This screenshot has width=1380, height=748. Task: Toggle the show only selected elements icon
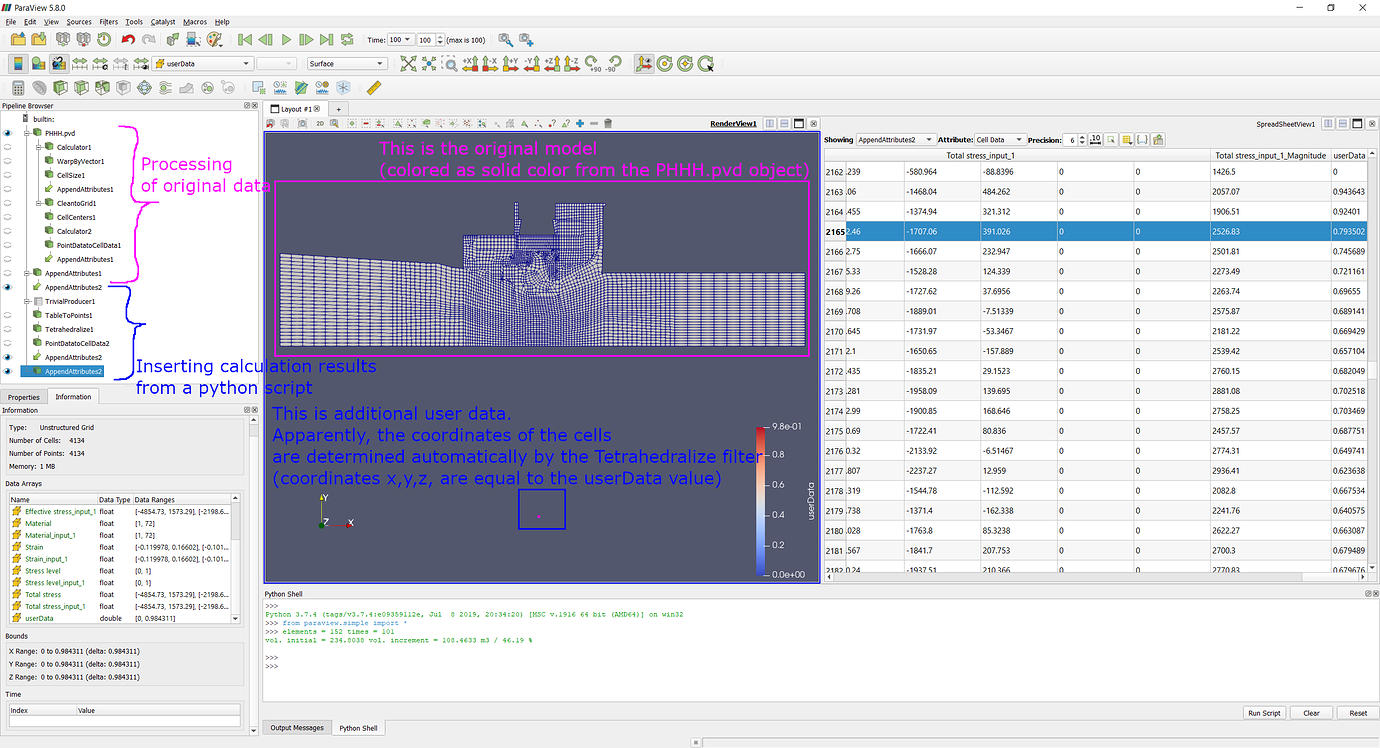[x=1111, y=140]
